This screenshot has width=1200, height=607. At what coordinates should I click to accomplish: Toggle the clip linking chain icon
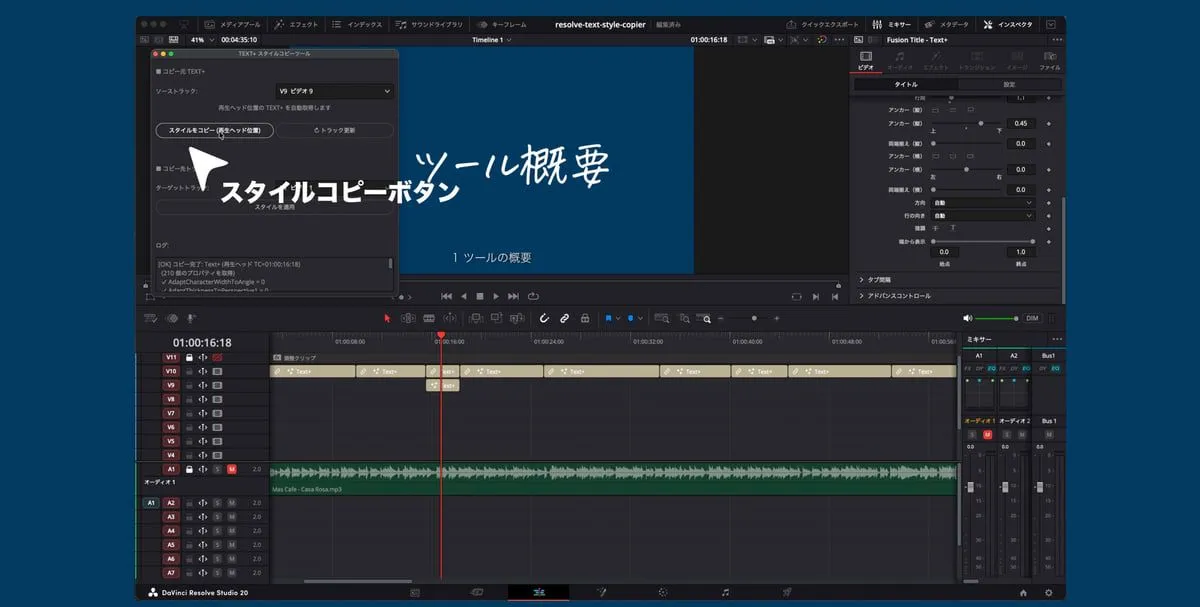coord(564,318)
